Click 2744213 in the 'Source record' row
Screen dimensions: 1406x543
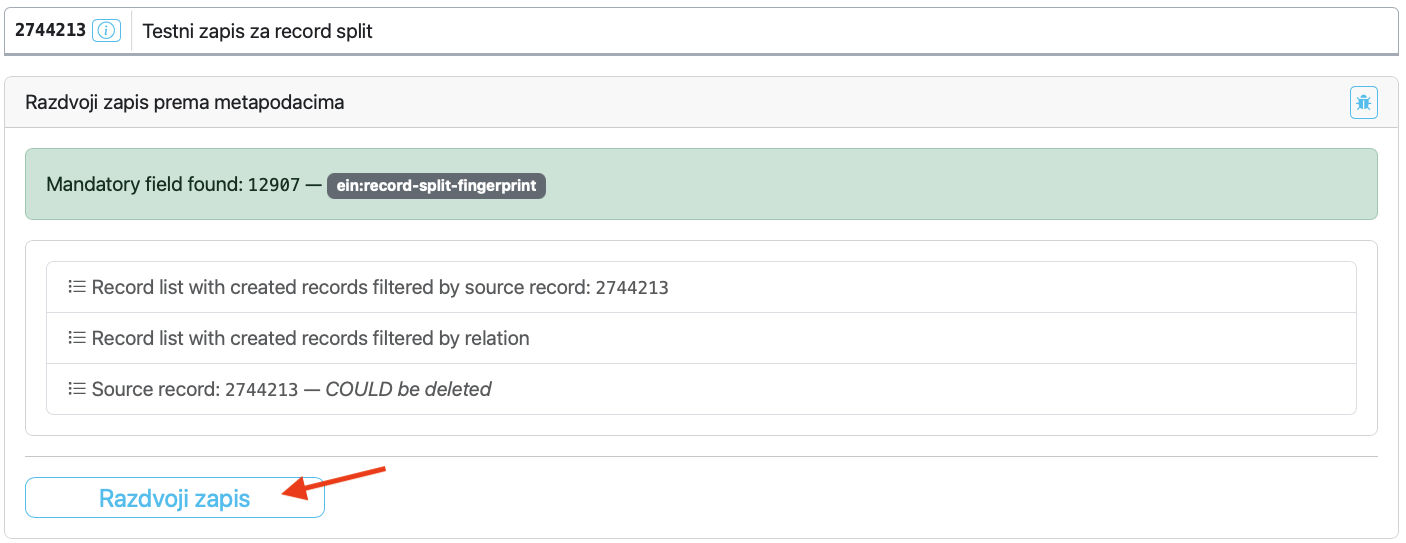pyautogui.click(x=261, y=390)
